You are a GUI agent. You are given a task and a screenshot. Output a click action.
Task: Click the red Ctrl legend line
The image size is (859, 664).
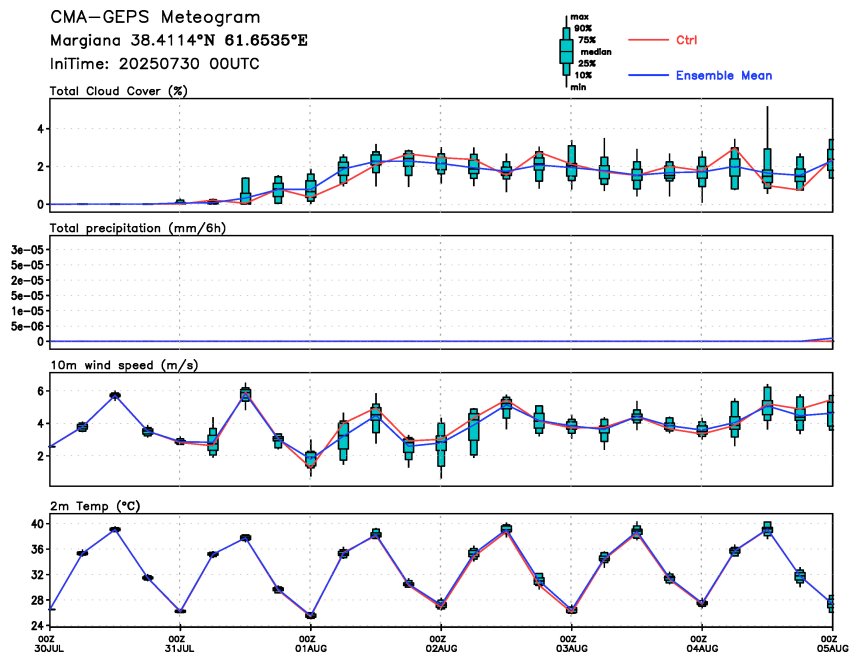point(648,40)
